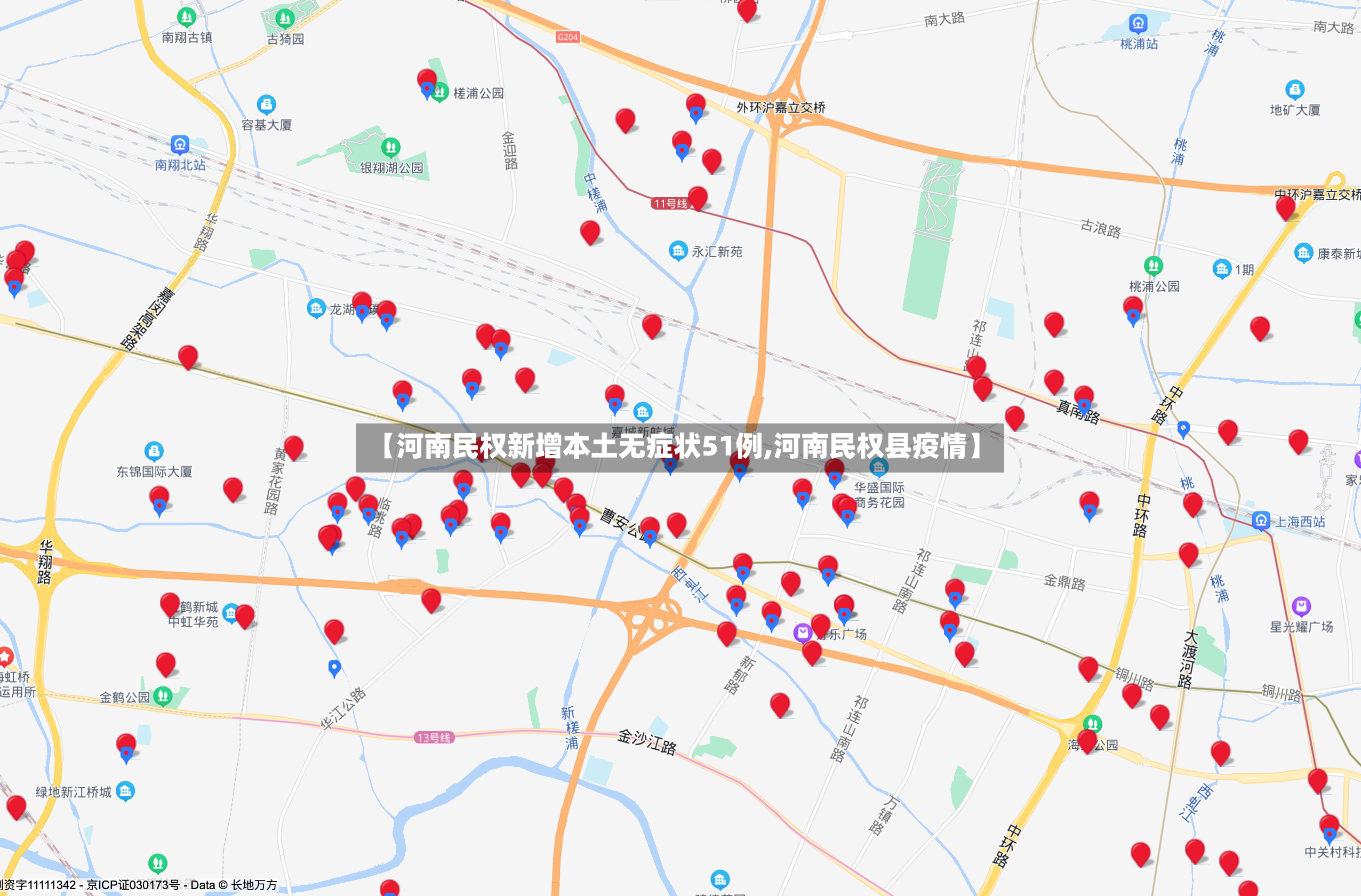Click the 永汇新苑 residential icon
Screen dimensions: 1361x896
678,251
